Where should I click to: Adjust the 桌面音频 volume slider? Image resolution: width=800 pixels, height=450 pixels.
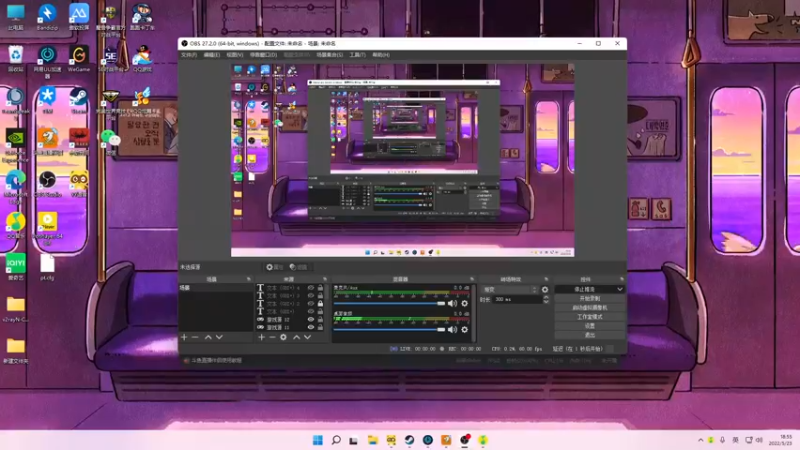(x=389, y=330)
